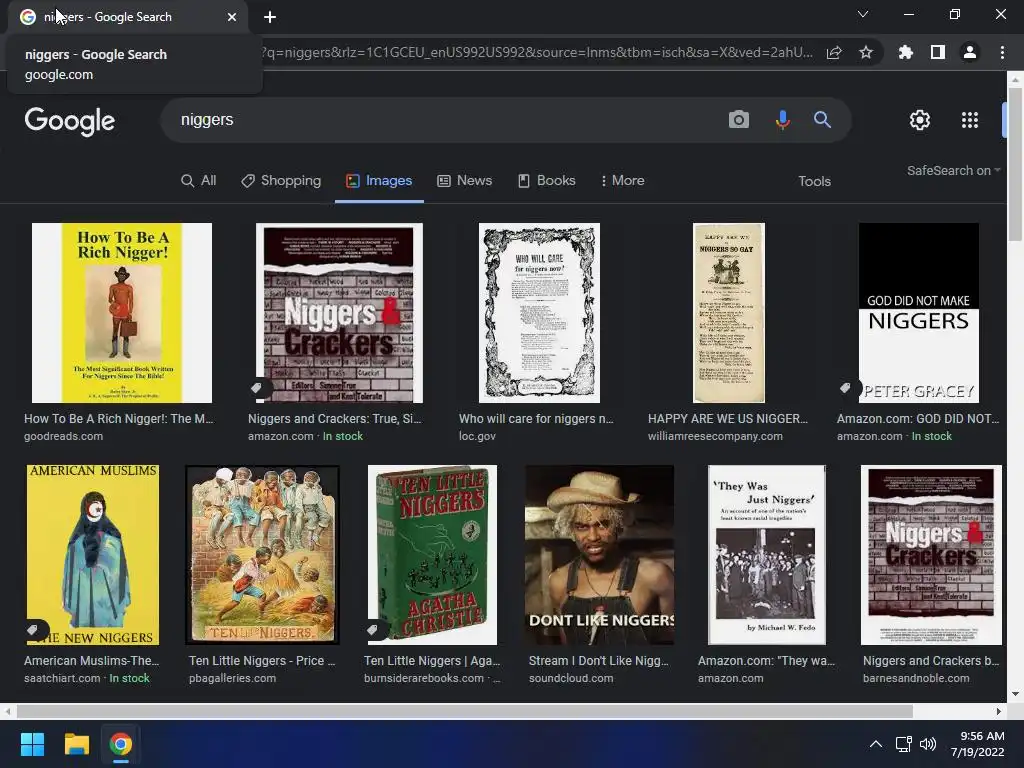Image resolution: width=1024 pixels, height=768 pixels.
Task: Open the tab search chevron
Action: tap(863, 14)
